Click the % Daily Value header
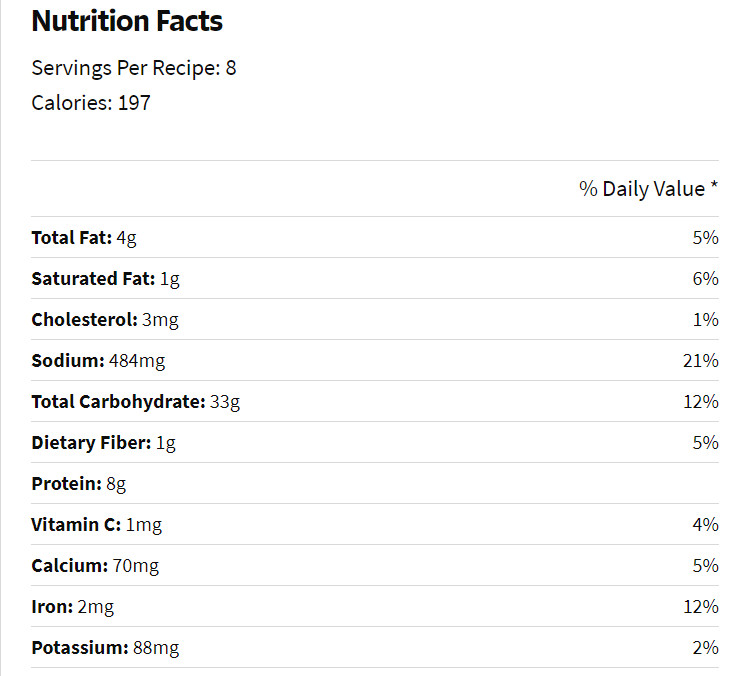 [649, 189]
